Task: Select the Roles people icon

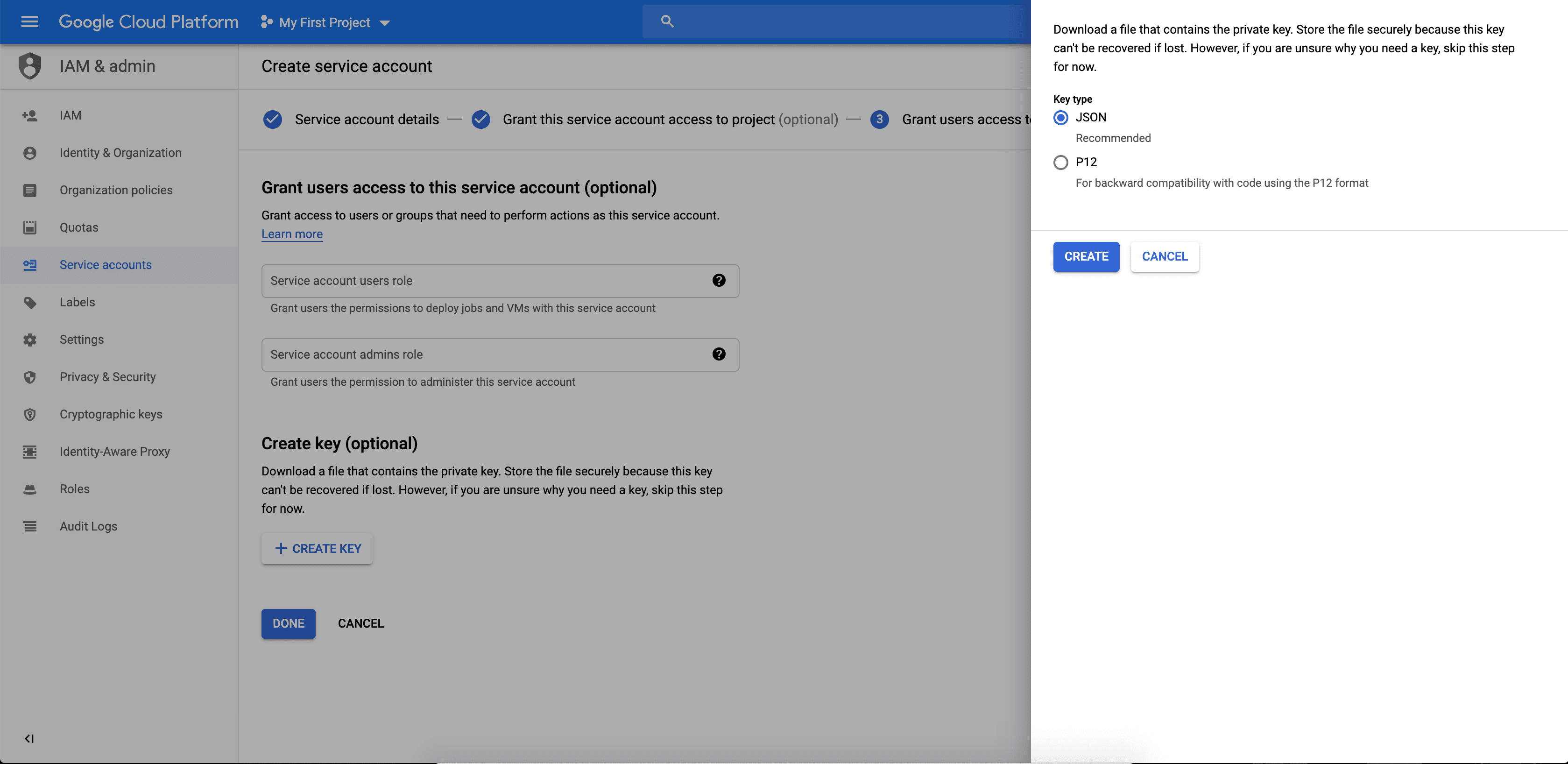Action: point(30,488)
